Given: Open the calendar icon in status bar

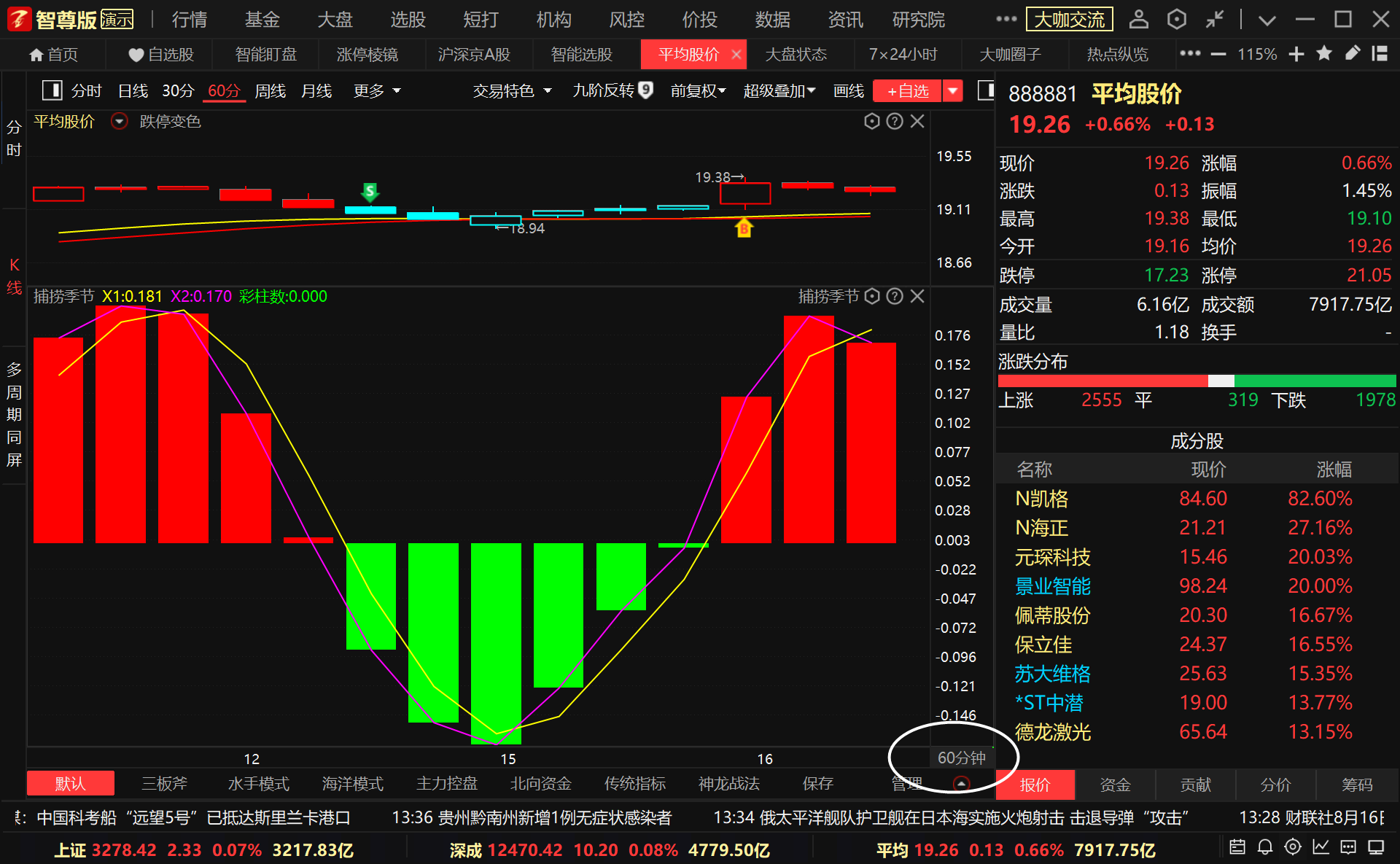Looking at the screenshot, I should click(x=1237, y=847).
